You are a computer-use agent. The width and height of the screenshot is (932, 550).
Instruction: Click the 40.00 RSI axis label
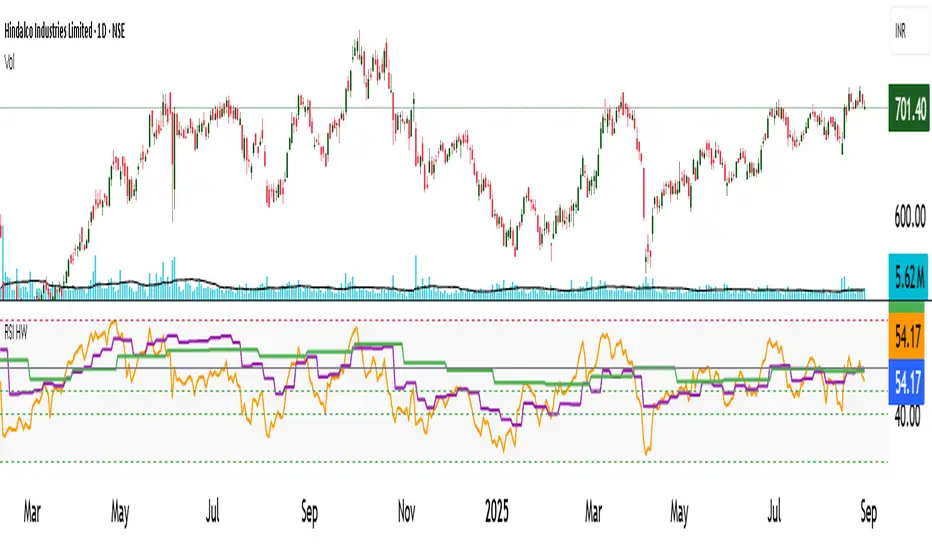pos(907,416)
